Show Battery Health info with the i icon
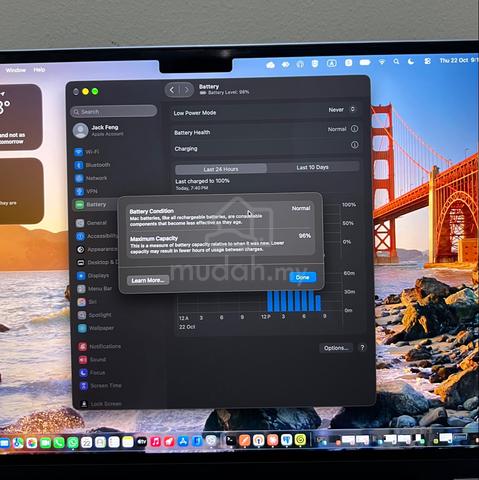The image size is (479, 480). [x=355, y=129]
